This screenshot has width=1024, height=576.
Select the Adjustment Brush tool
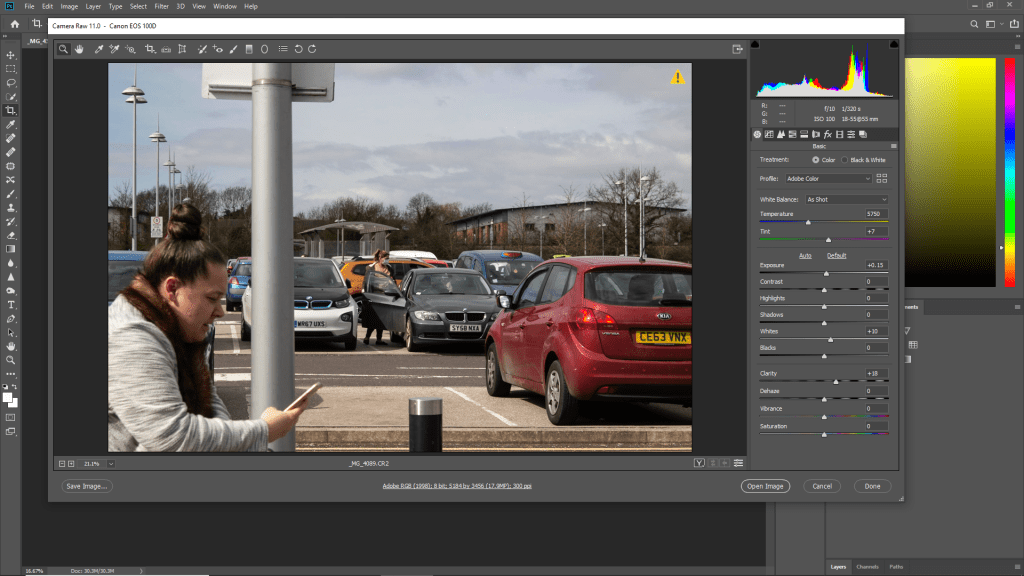pos(233,48)
